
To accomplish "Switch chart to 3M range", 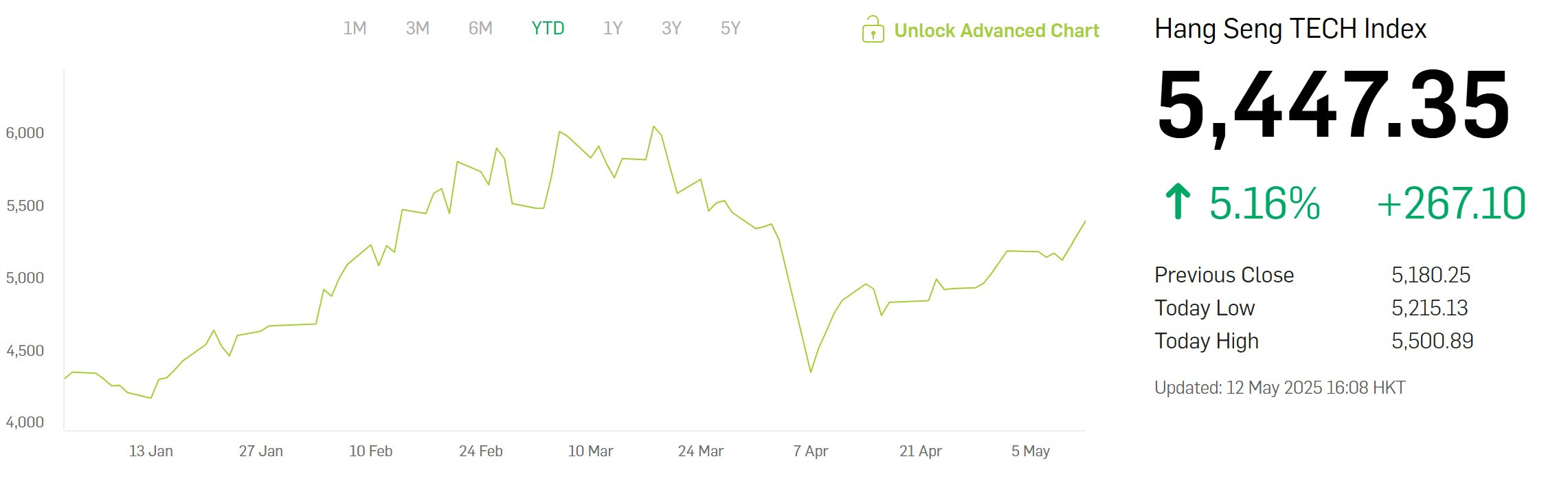I will click(418, 28).
